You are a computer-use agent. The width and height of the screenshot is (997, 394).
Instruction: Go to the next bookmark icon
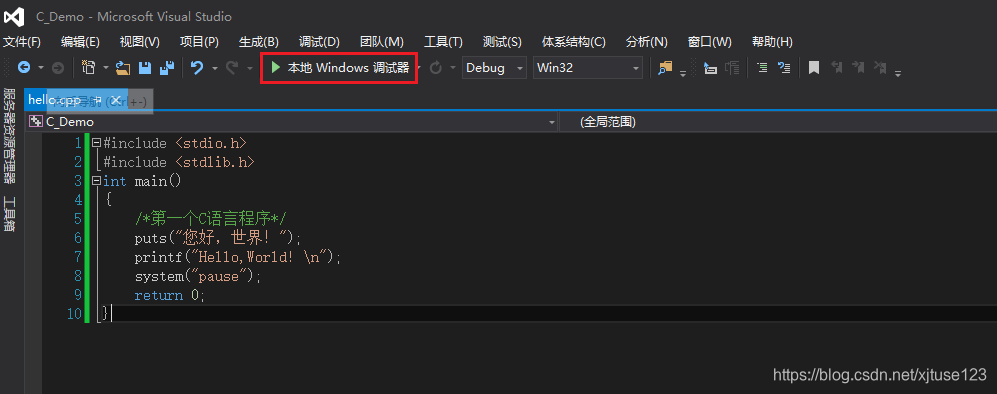(858, 67)
